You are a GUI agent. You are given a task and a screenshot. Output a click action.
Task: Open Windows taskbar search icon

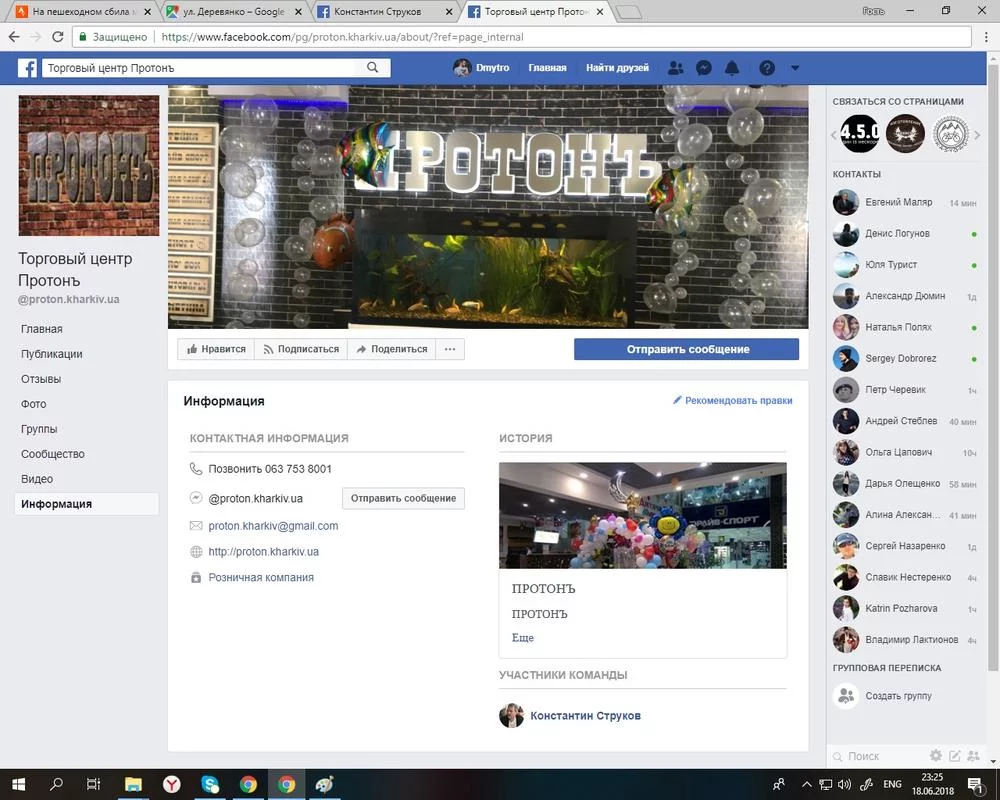[x=56, y=784]
